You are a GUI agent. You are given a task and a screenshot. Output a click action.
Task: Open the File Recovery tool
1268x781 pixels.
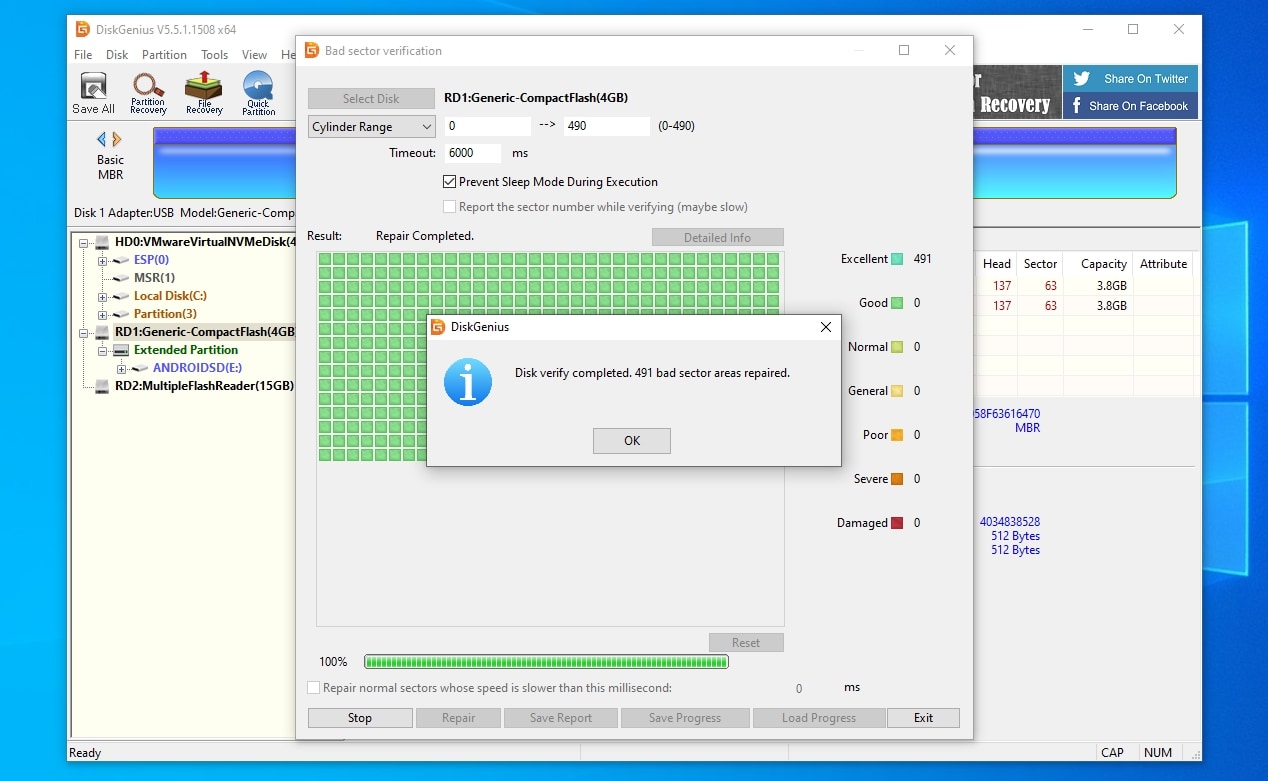(x=204, y=93)
